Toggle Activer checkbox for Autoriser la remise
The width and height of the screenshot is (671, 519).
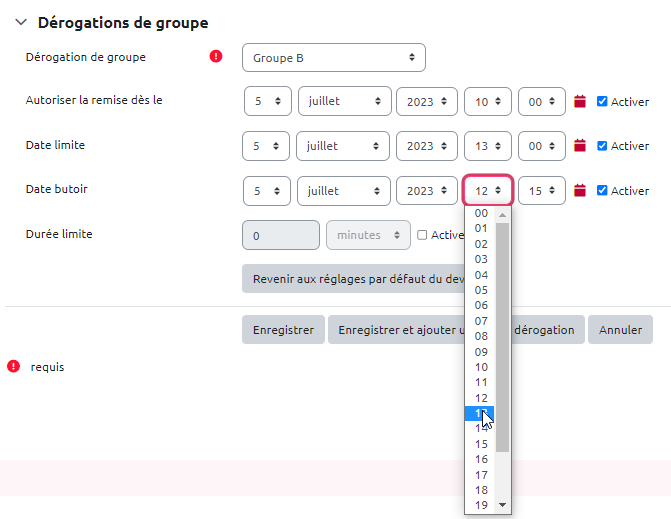tap(602, 101)
